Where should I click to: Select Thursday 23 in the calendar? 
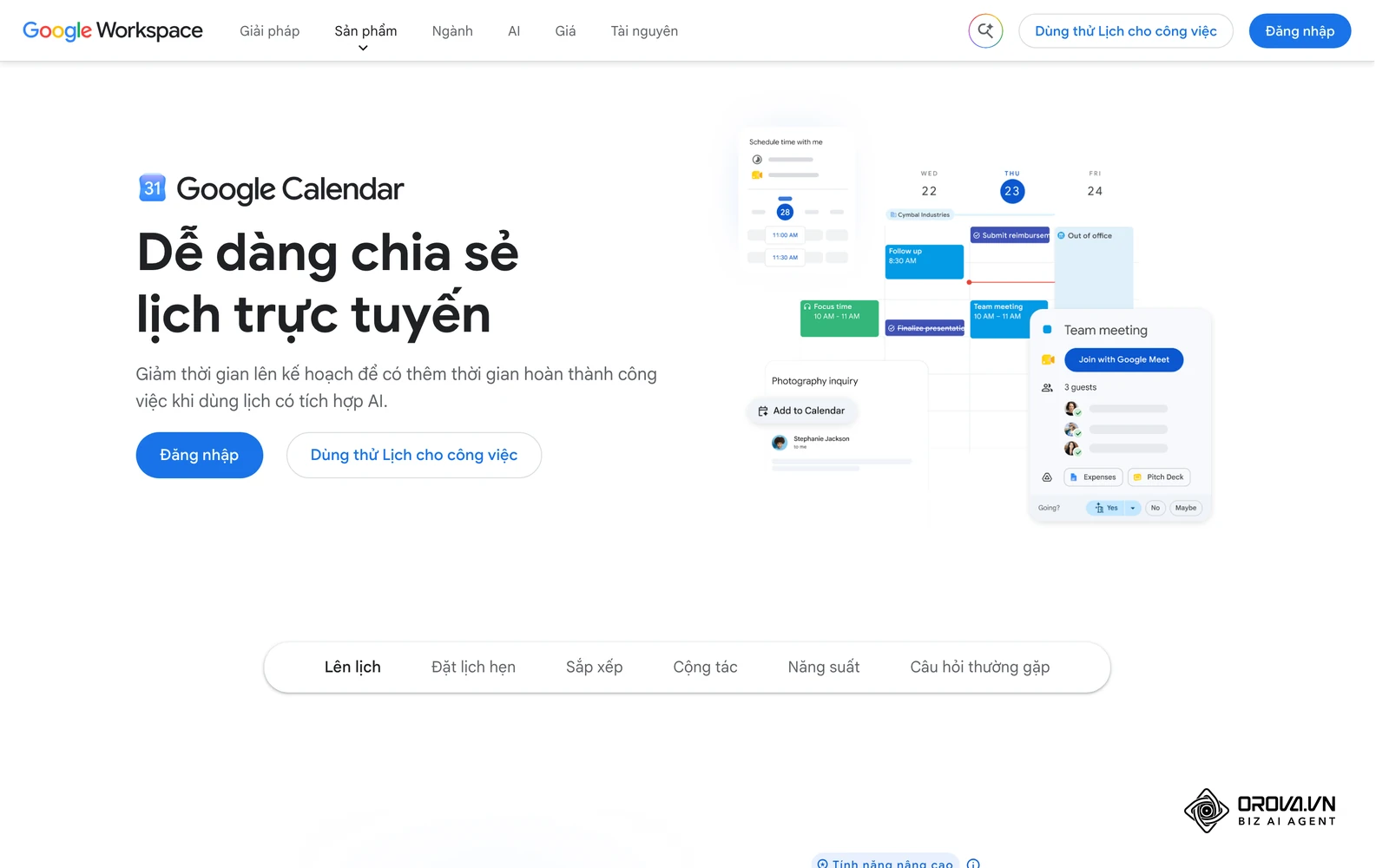coord(1012,191)
